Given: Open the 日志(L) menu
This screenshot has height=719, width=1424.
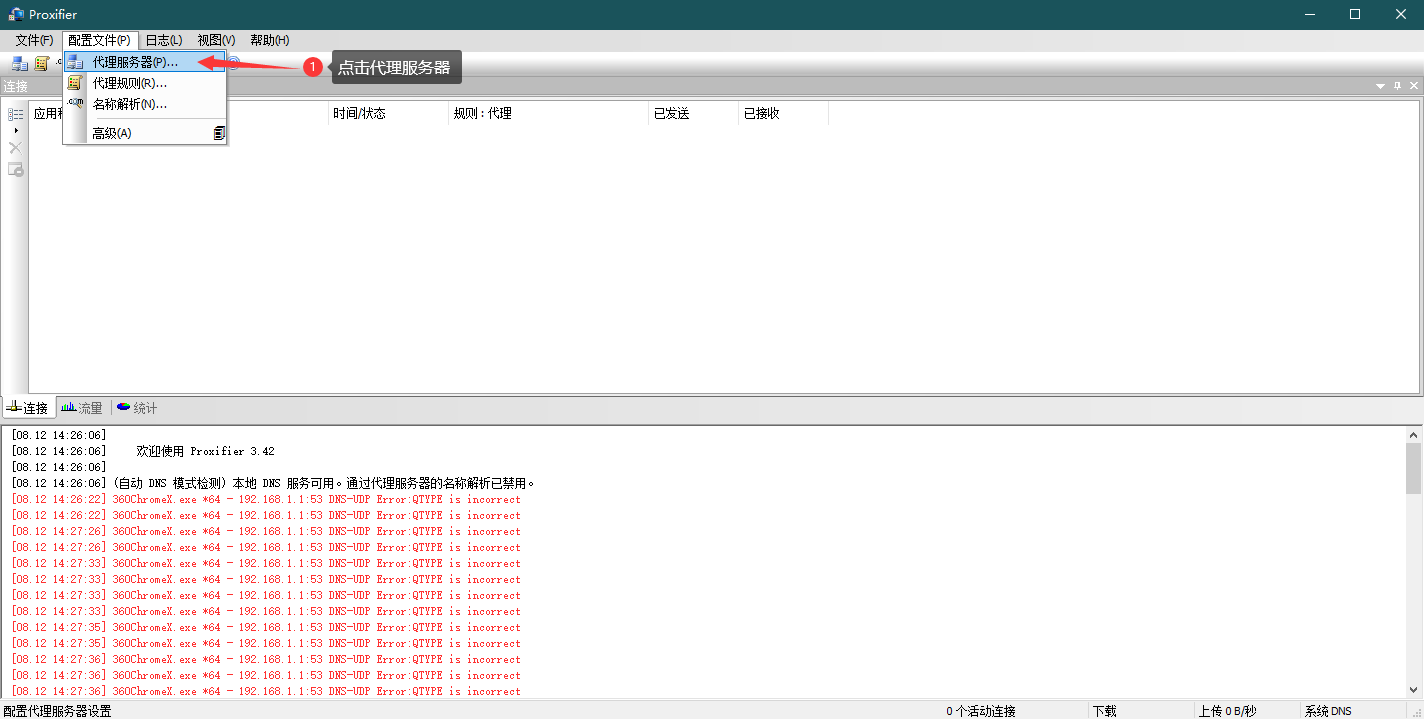Looking at the screenshot, I should pyautogui.click(x=164, y=40).
